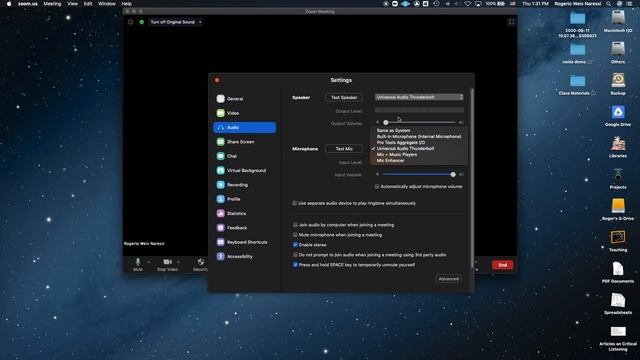Check mute microphone when joining a meeting
Screen dimensions: 640x360
pyautogui.click(x=295, y=235)
